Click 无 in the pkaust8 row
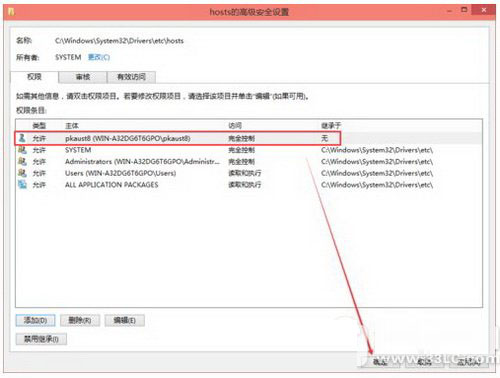 (325, 138)
